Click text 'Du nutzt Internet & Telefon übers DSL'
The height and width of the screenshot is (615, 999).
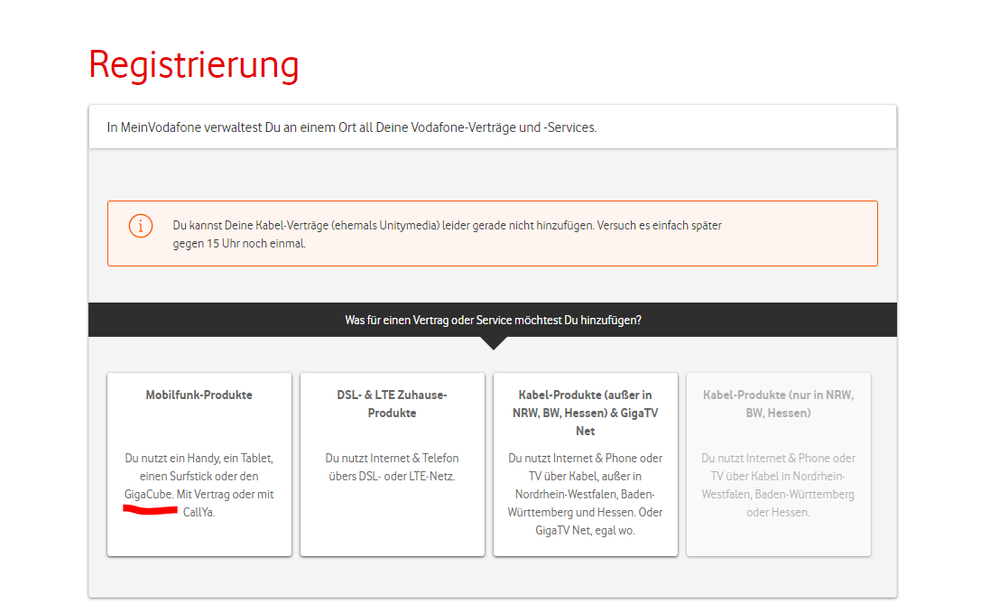pos(392,467)
